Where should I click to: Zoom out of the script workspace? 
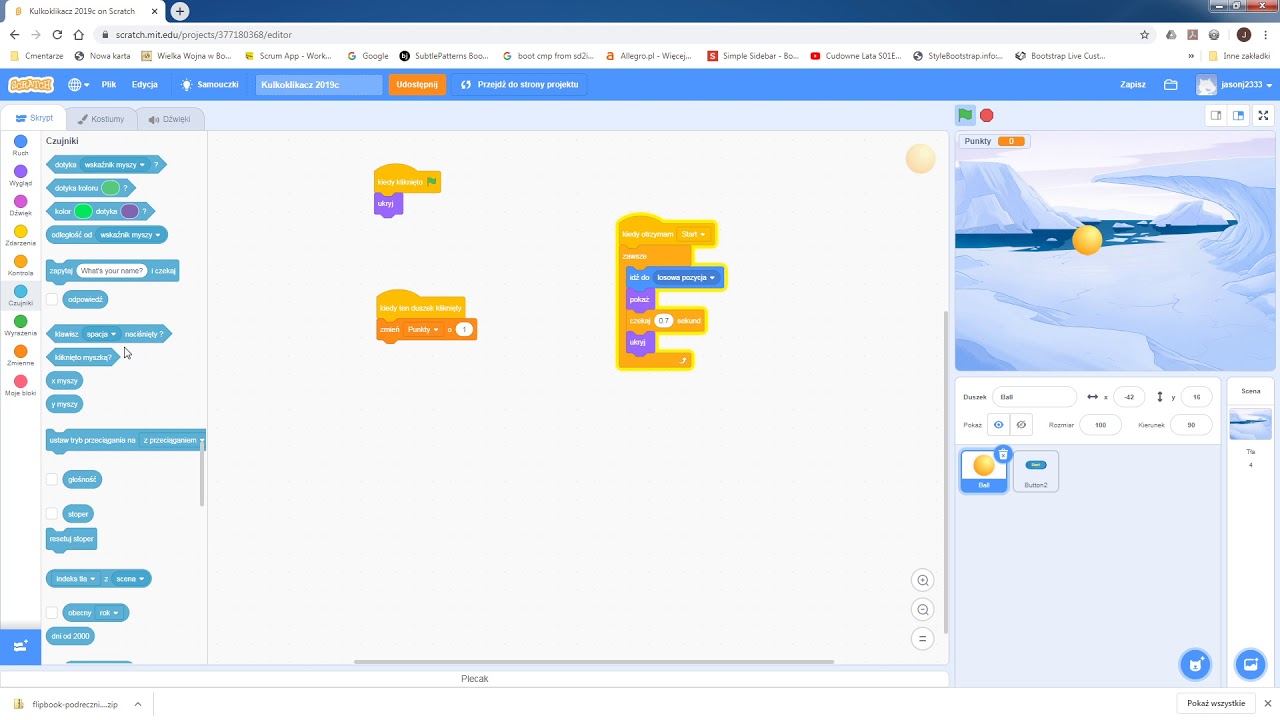(x=923, y=609)
